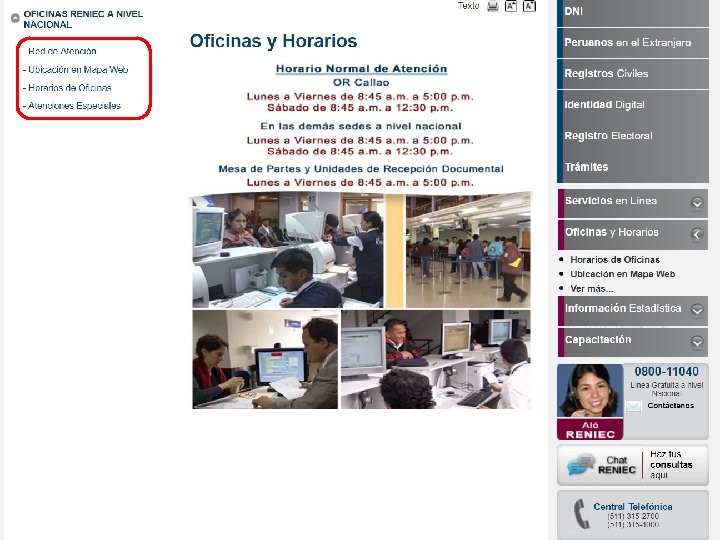Click Ubicación en Mapa Web in right submenu
720x540 pixels.
coord(623,274)
